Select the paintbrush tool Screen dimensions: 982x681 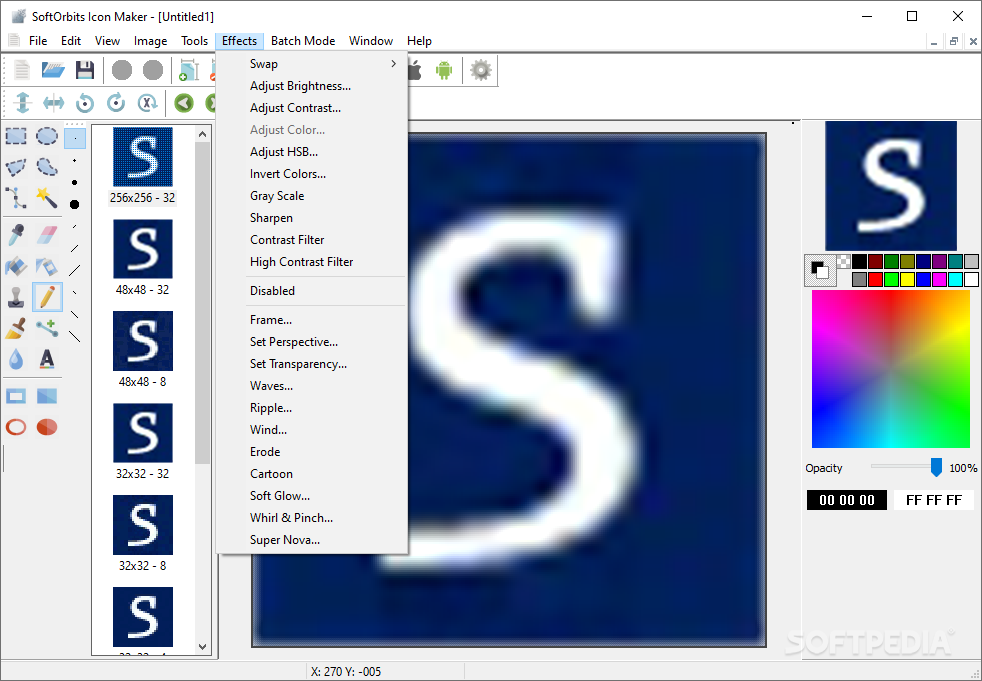coord(16,328)
